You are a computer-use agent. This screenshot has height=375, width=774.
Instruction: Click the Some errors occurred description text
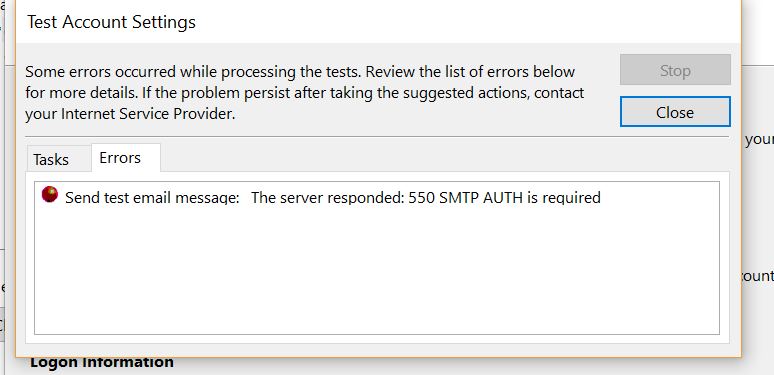pos(305,93)
